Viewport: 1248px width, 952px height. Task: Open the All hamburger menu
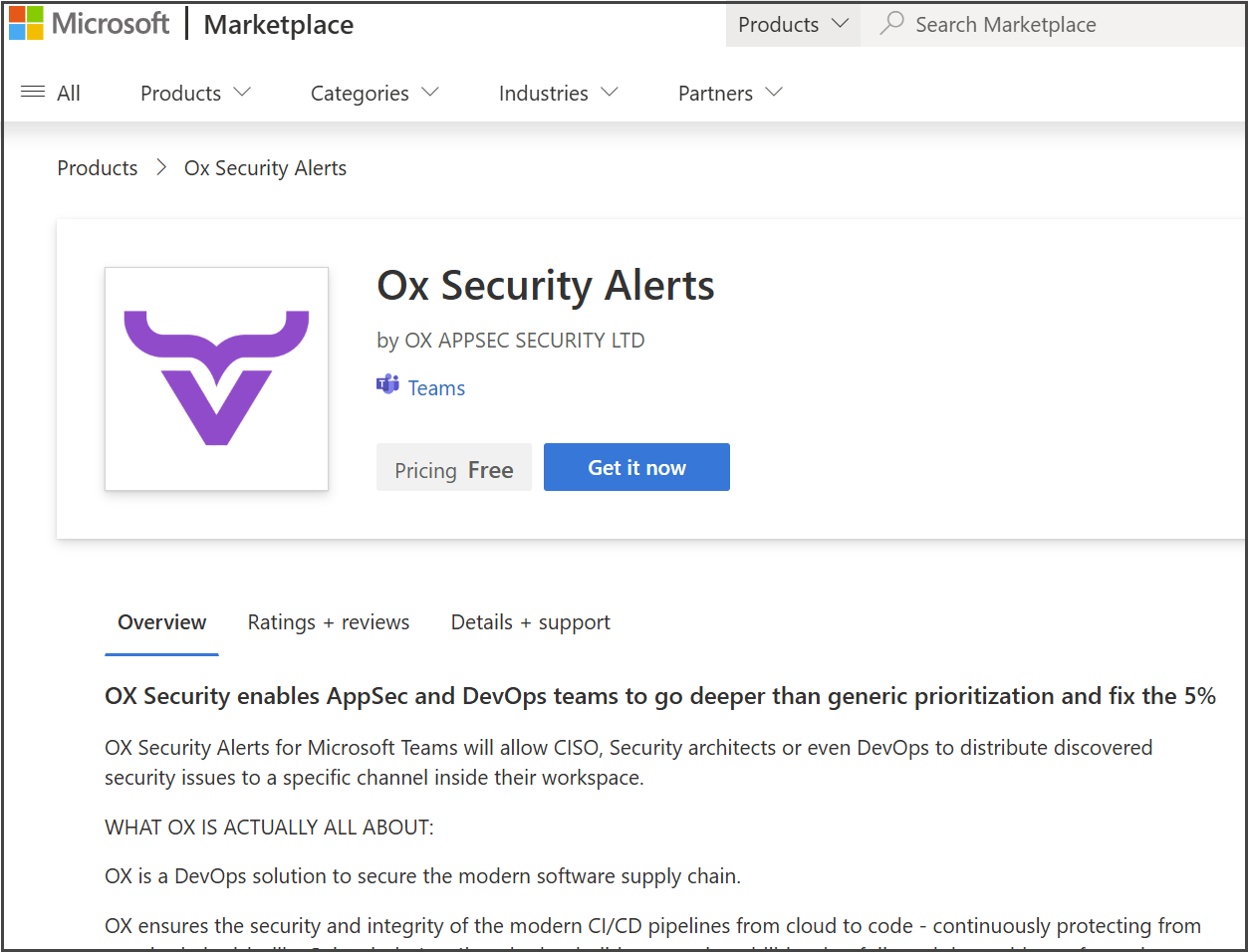[50, 93]
